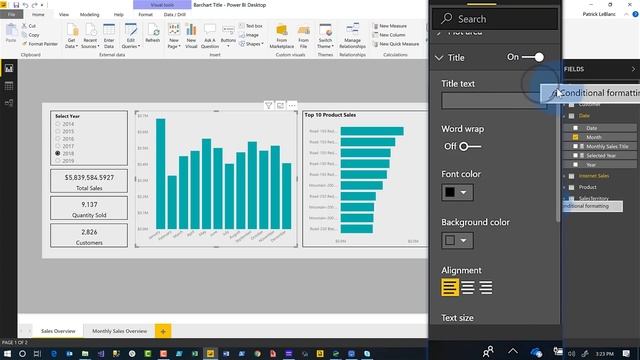This screenshot has width=640, height=360.
Task: Collapse the Title section chevron
Action: [x=439, y=58]
